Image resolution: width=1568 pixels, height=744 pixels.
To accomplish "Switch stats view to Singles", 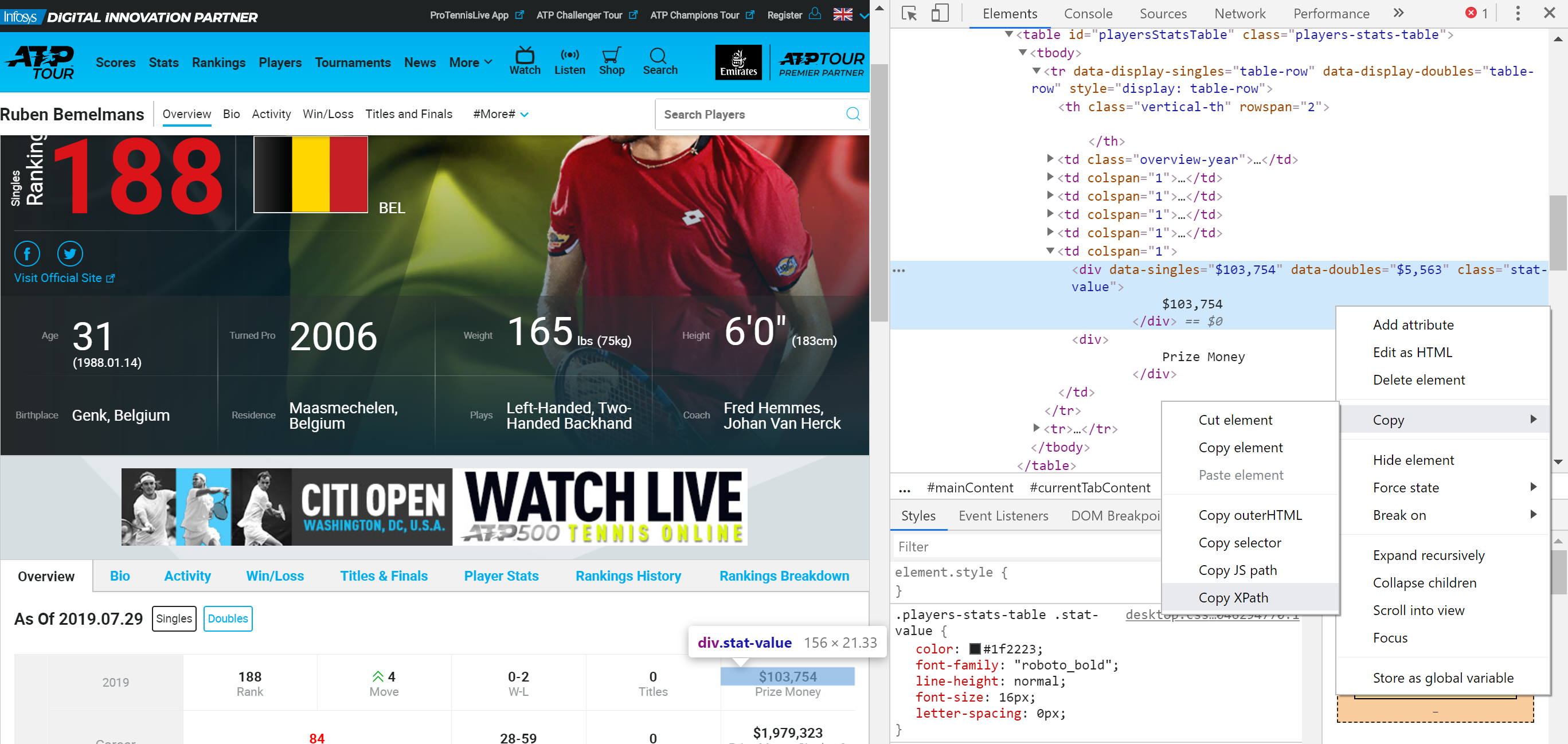I will [x=174, y=618].
